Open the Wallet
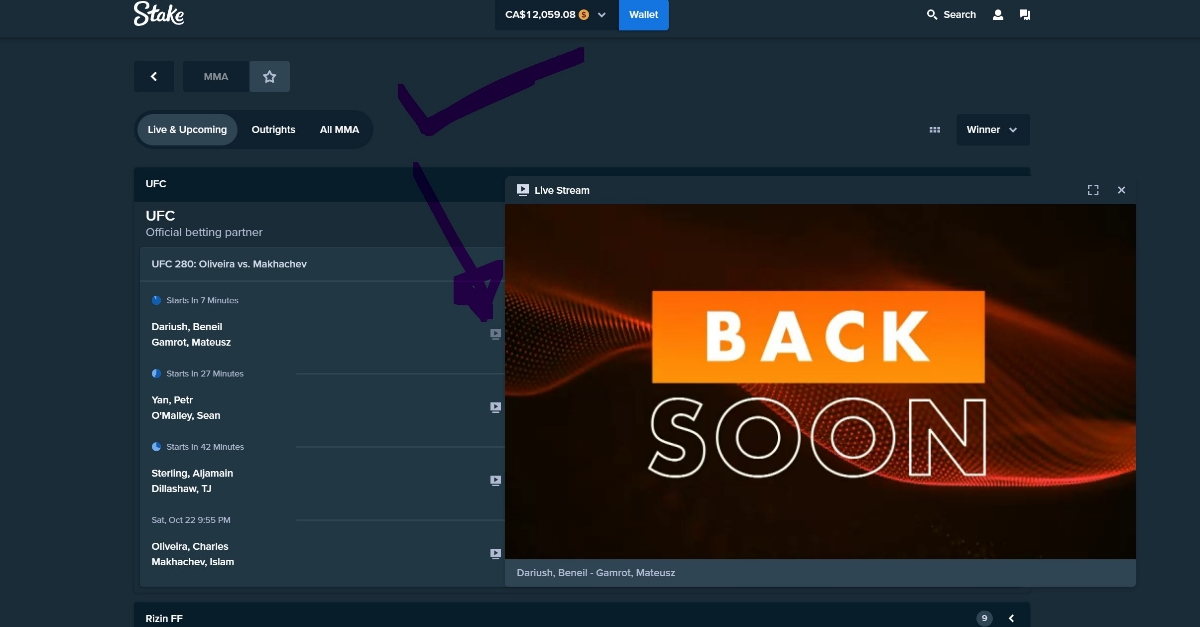The height and width of the screenshot is (627, 1200). click(644, 15)
